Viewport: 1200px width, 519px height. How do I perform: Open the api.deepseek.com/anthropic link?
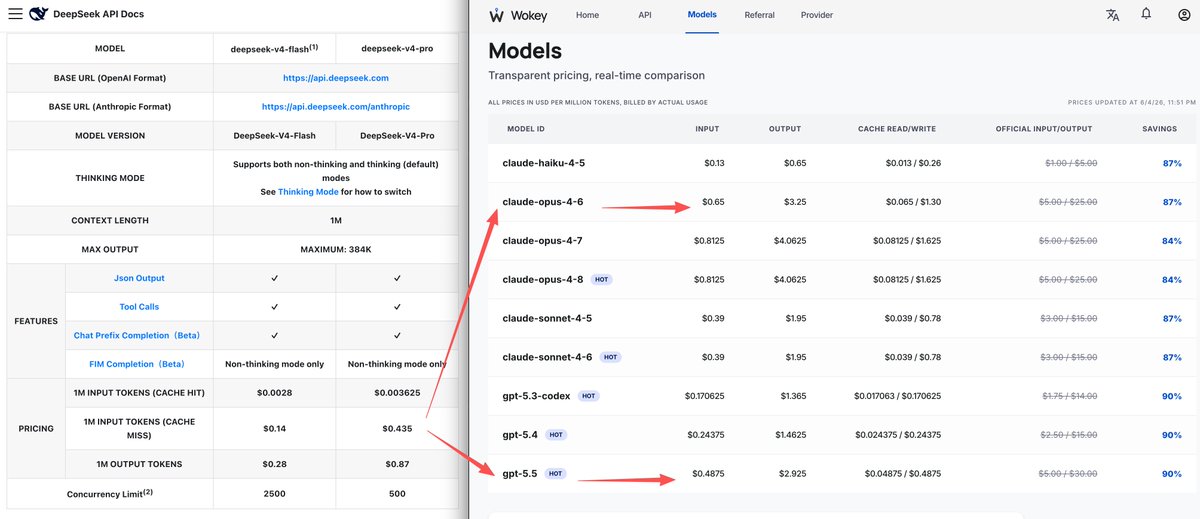point(336,107)
